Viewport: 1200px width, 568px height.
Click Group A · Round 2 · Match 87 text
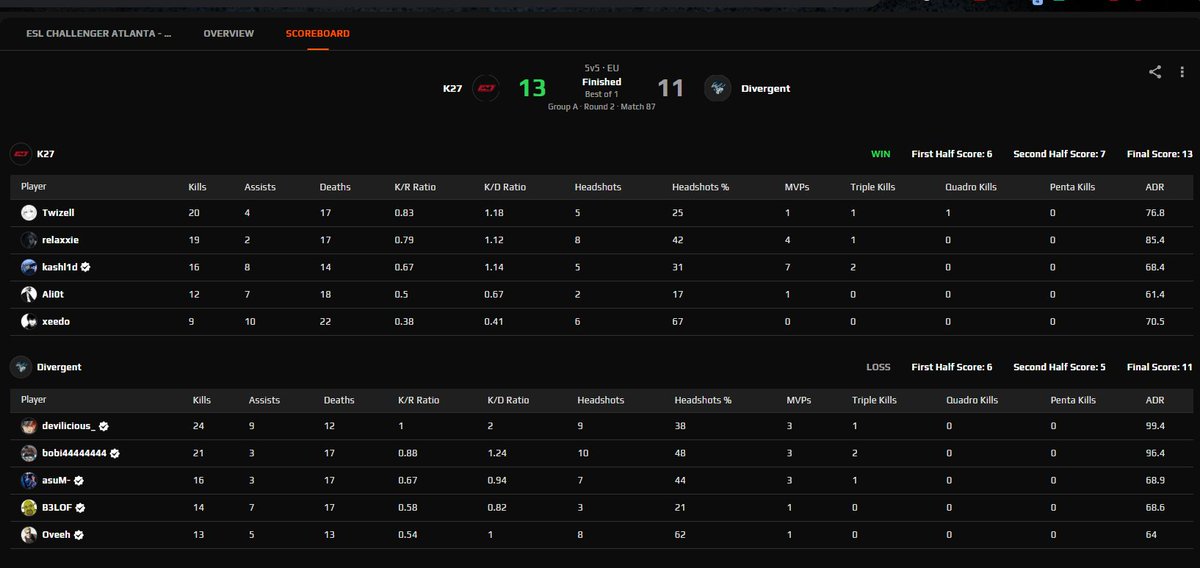602,106
